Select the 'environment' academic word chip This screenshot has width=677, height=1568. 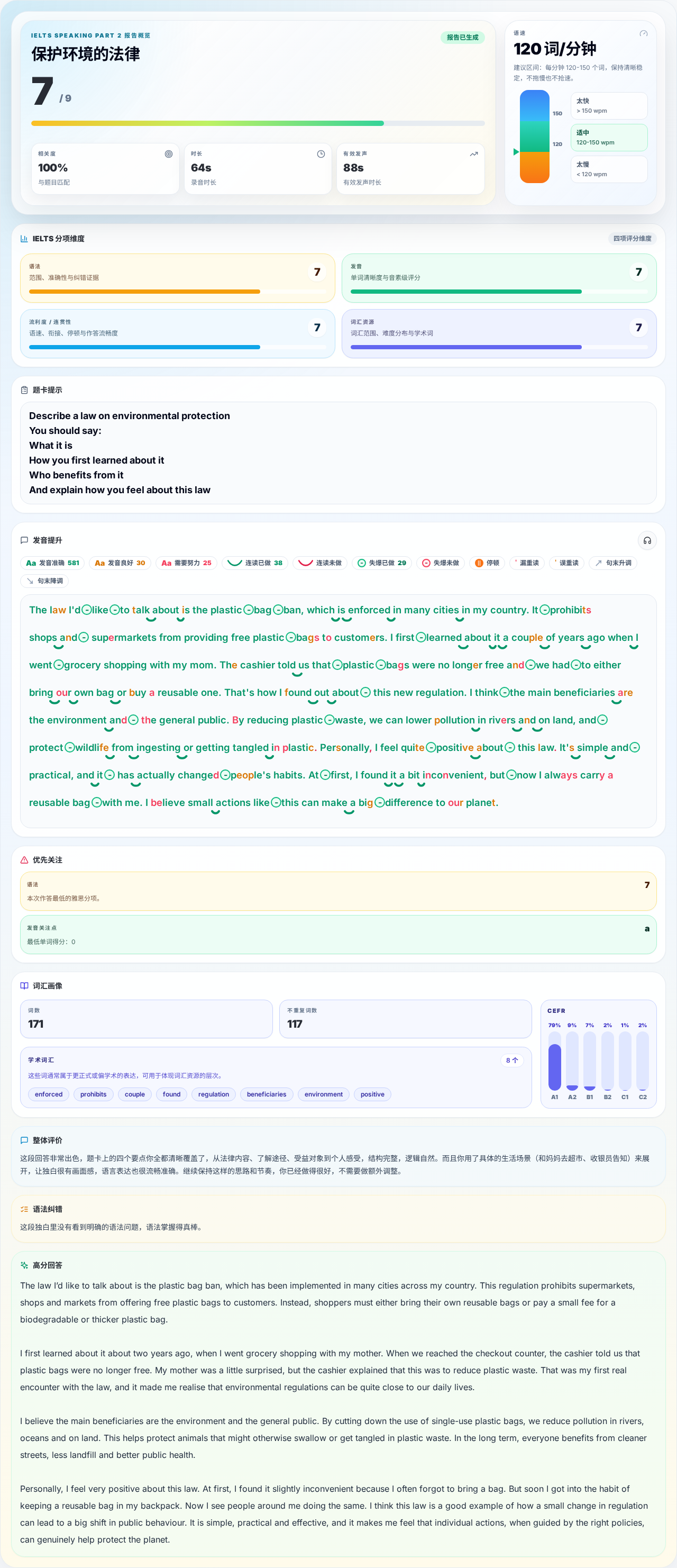click(x=324, y=1094)
